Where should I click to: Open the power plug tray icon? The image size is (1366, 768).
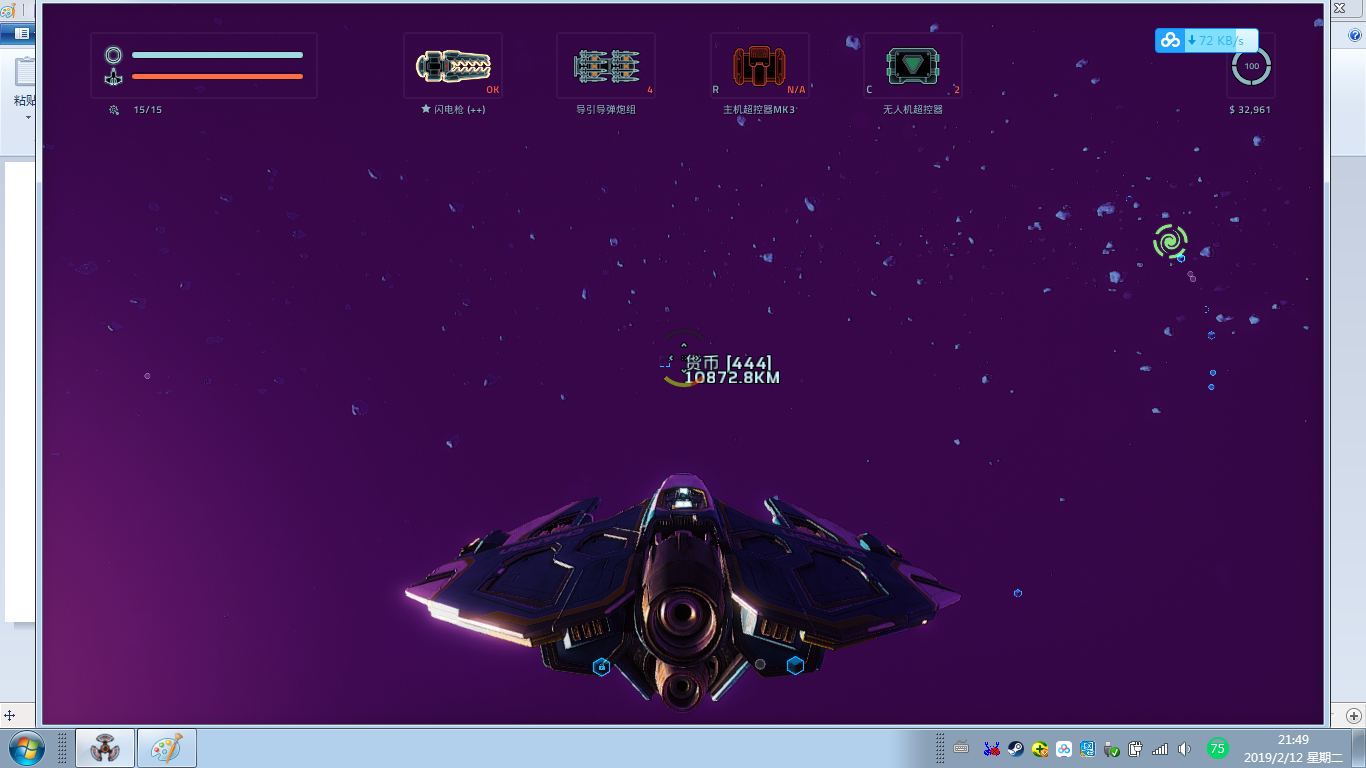tap(1136, 748)
